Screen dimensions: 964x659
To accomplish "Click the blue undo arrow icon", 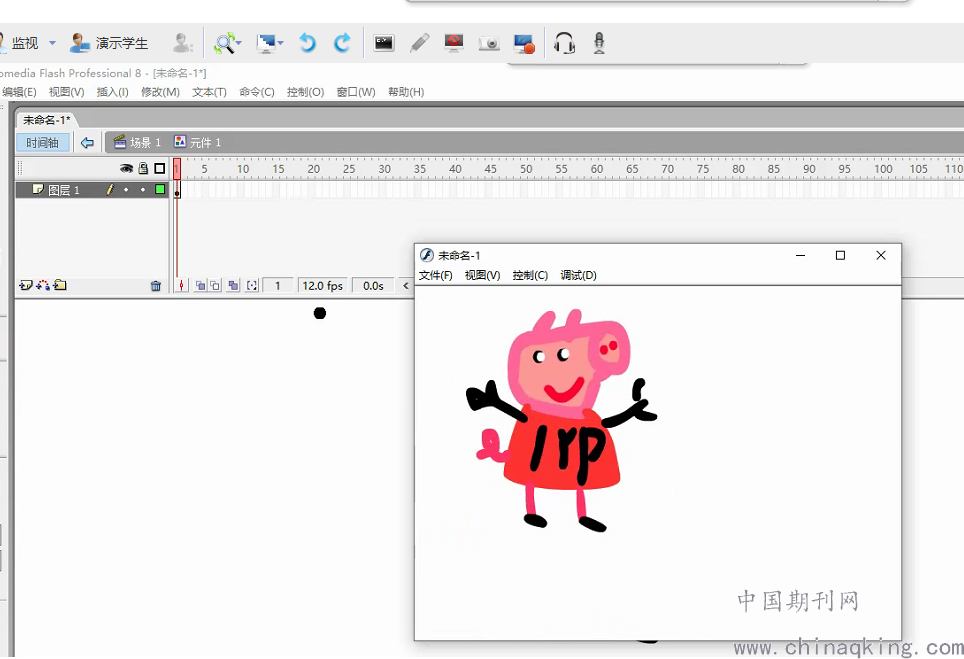I will click(307, 43).
